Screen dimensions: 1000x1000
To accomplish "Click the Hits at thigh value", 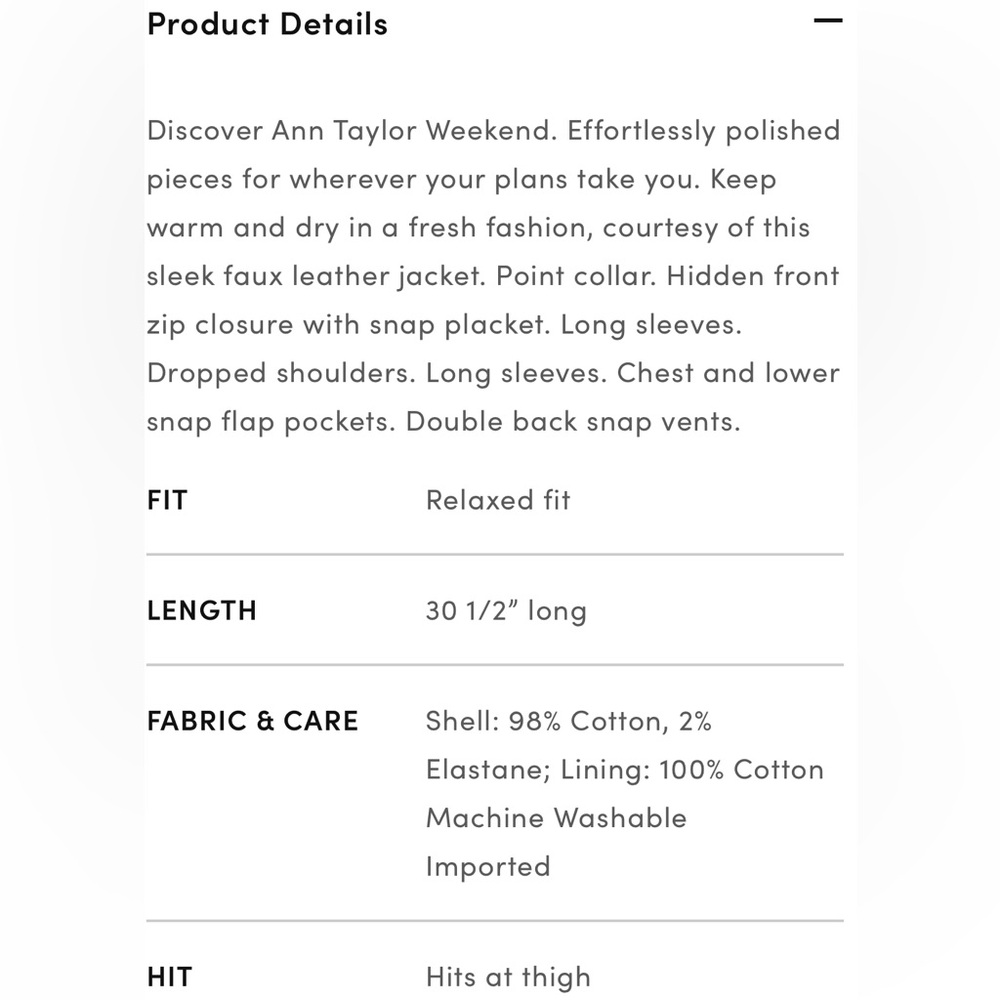I will point(508,977).
